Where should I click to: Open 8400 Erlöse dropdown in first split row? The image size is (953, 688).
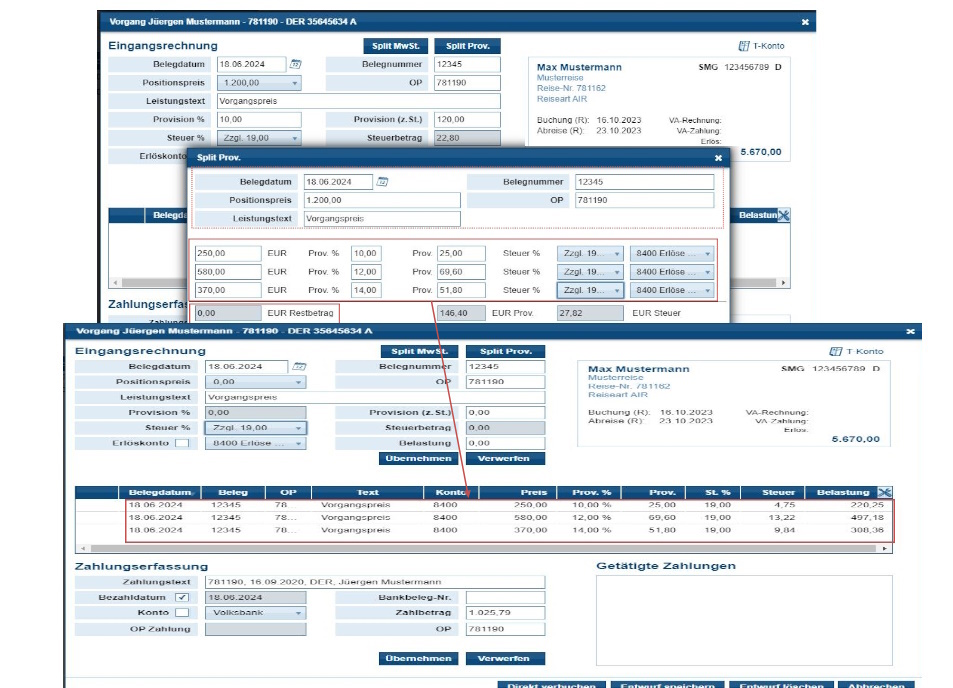click(x=672, y=253)
